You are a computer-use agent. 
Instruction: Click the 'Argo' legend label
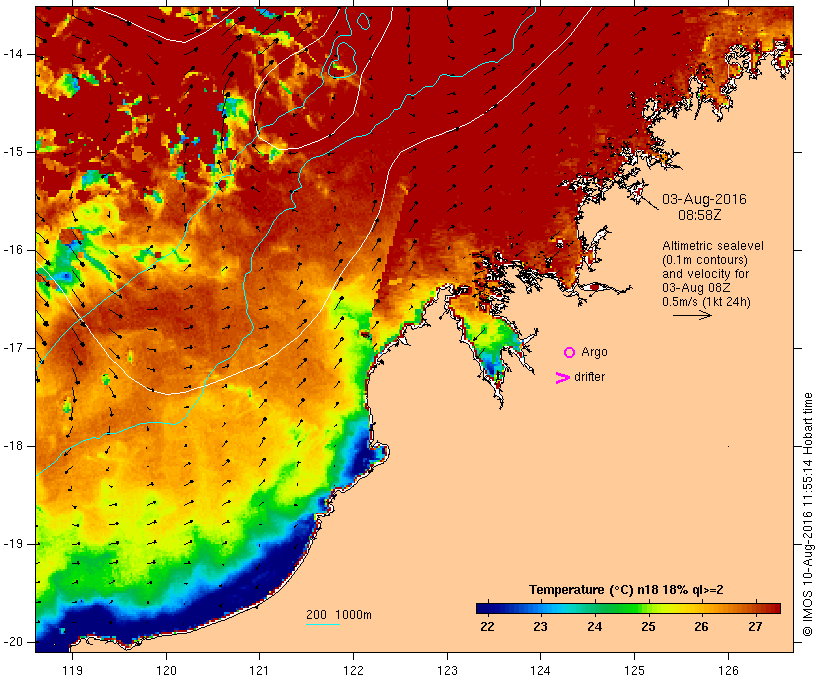click(x=595, y=352)
